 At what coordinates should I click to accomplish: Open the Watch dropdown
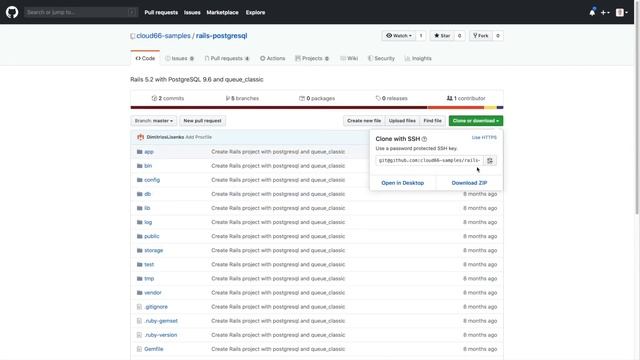tap(399, 36)
